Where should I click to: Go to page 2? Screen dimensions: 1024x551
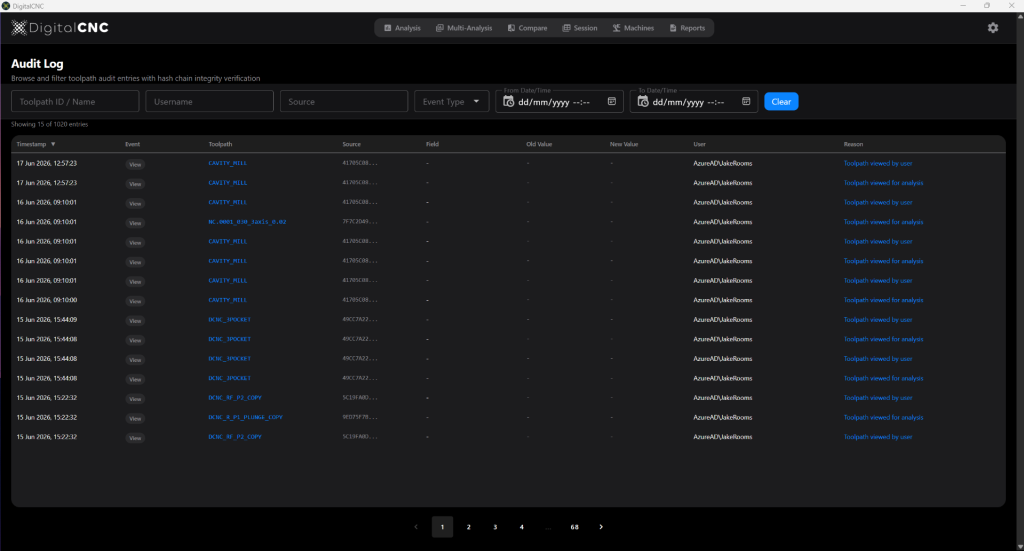click(x=468, y=527)
